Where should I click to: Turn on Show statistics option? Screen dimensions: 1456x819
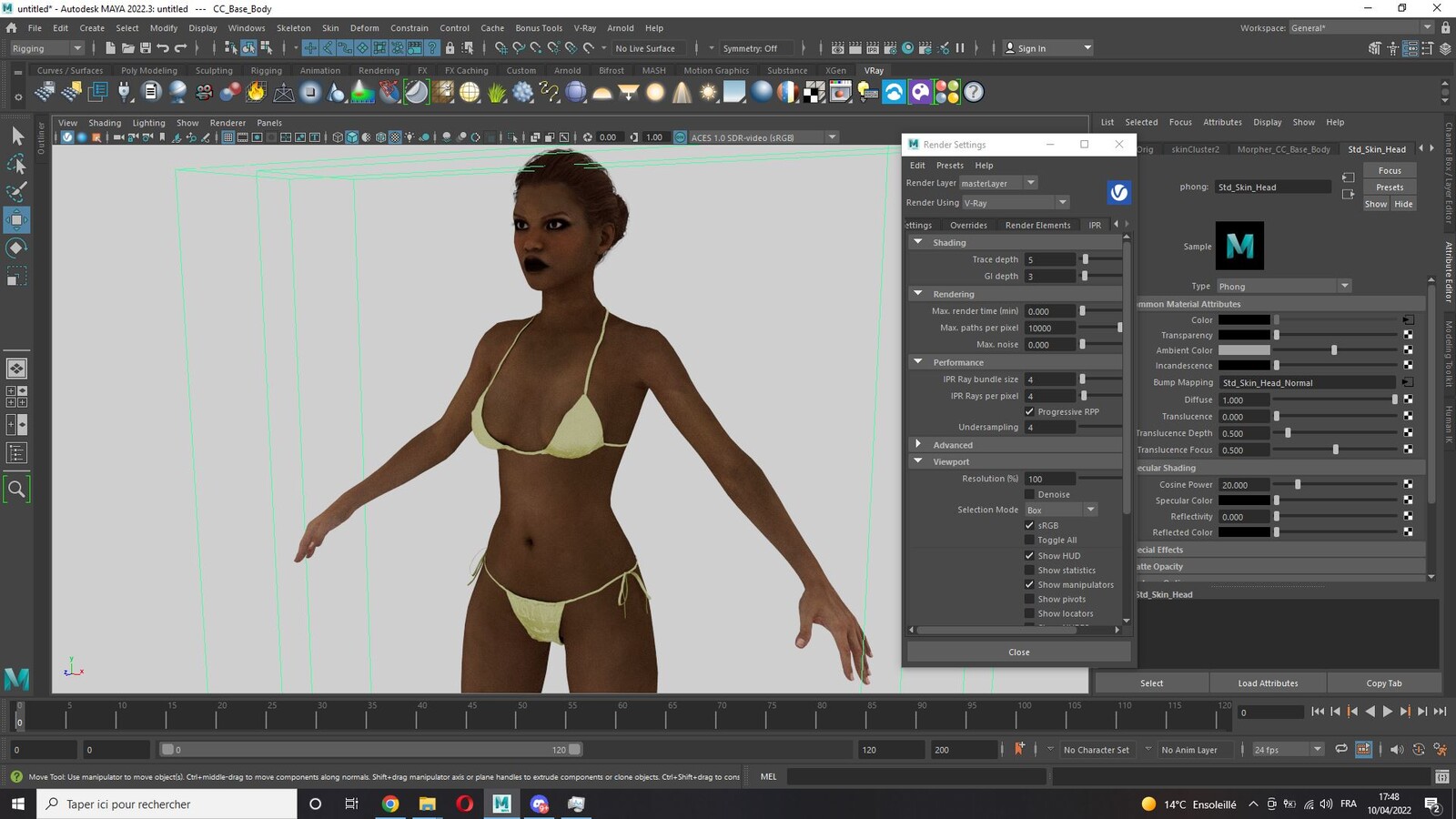coord(1030,570)
